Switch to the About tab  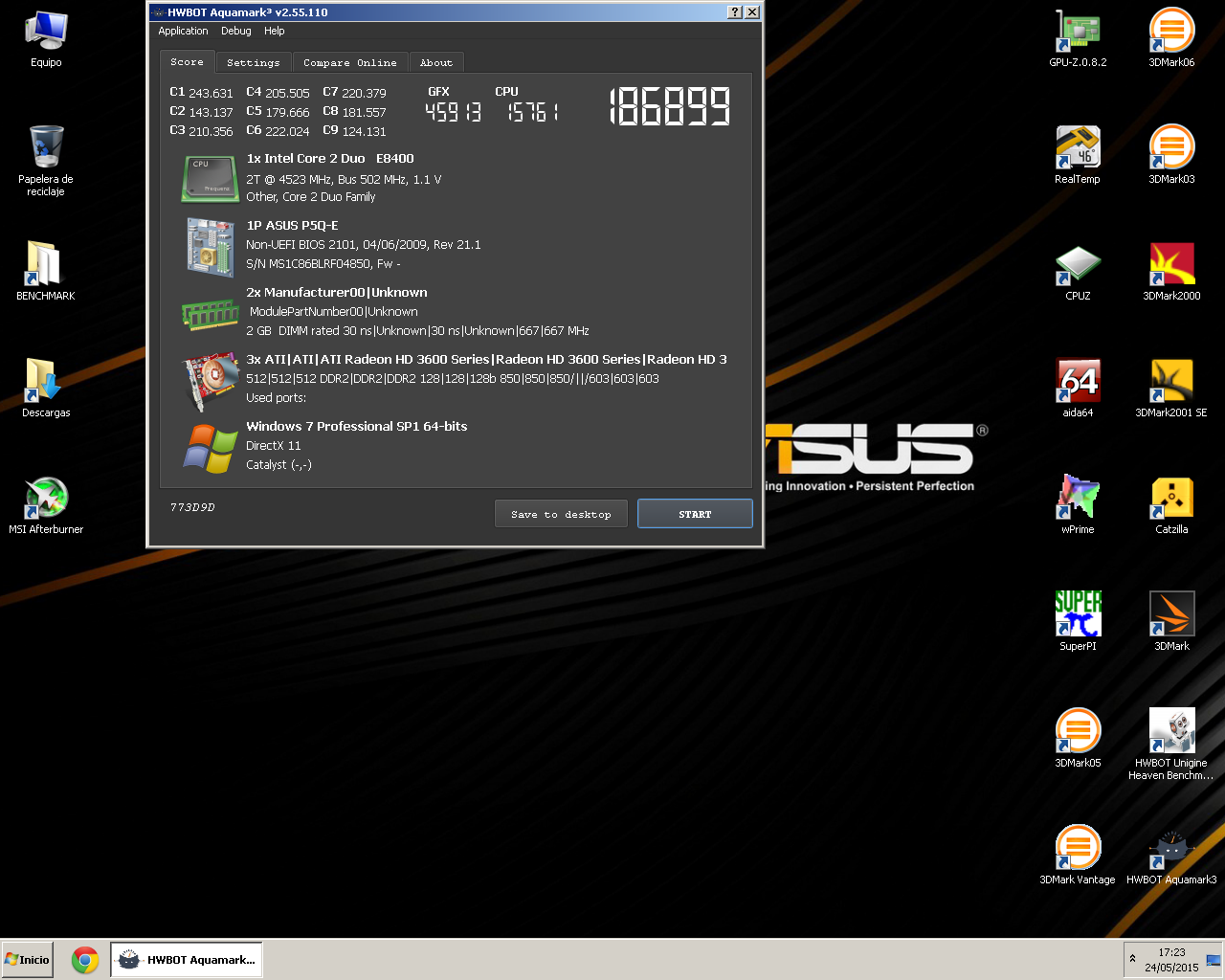coord(436,62)
